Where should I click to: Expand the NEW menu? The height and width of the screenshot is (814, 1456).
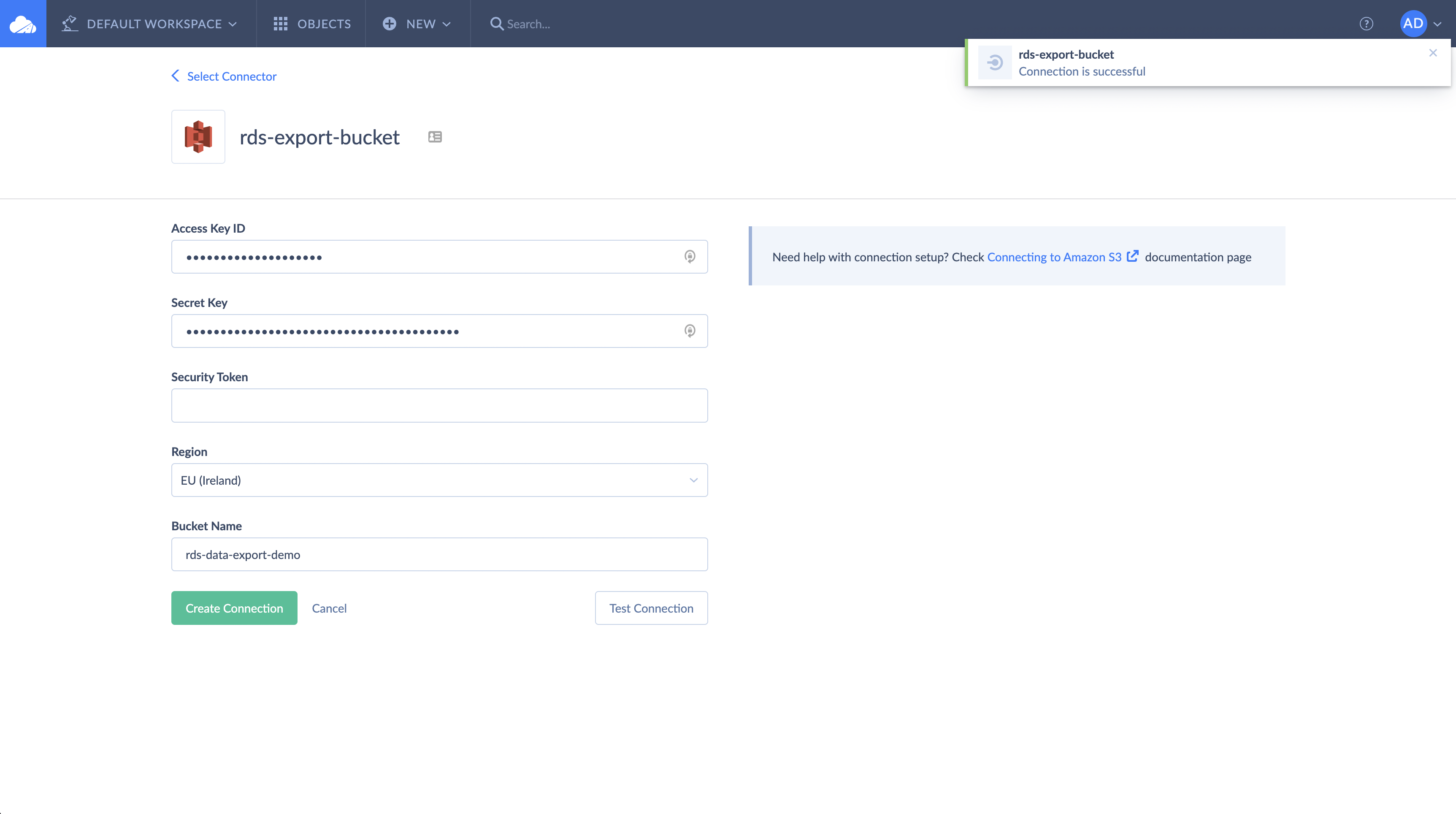417,24
